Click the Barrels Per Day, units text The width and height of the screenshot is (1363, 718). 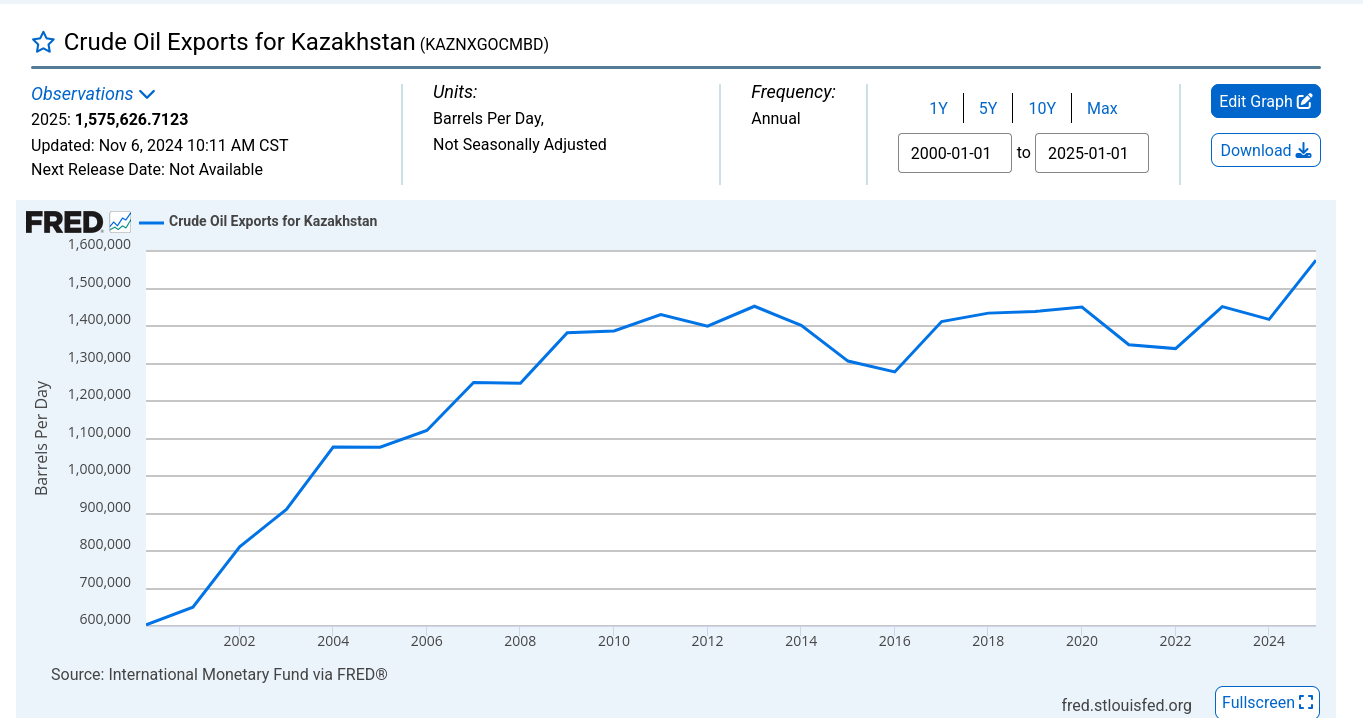coord(488,118)
